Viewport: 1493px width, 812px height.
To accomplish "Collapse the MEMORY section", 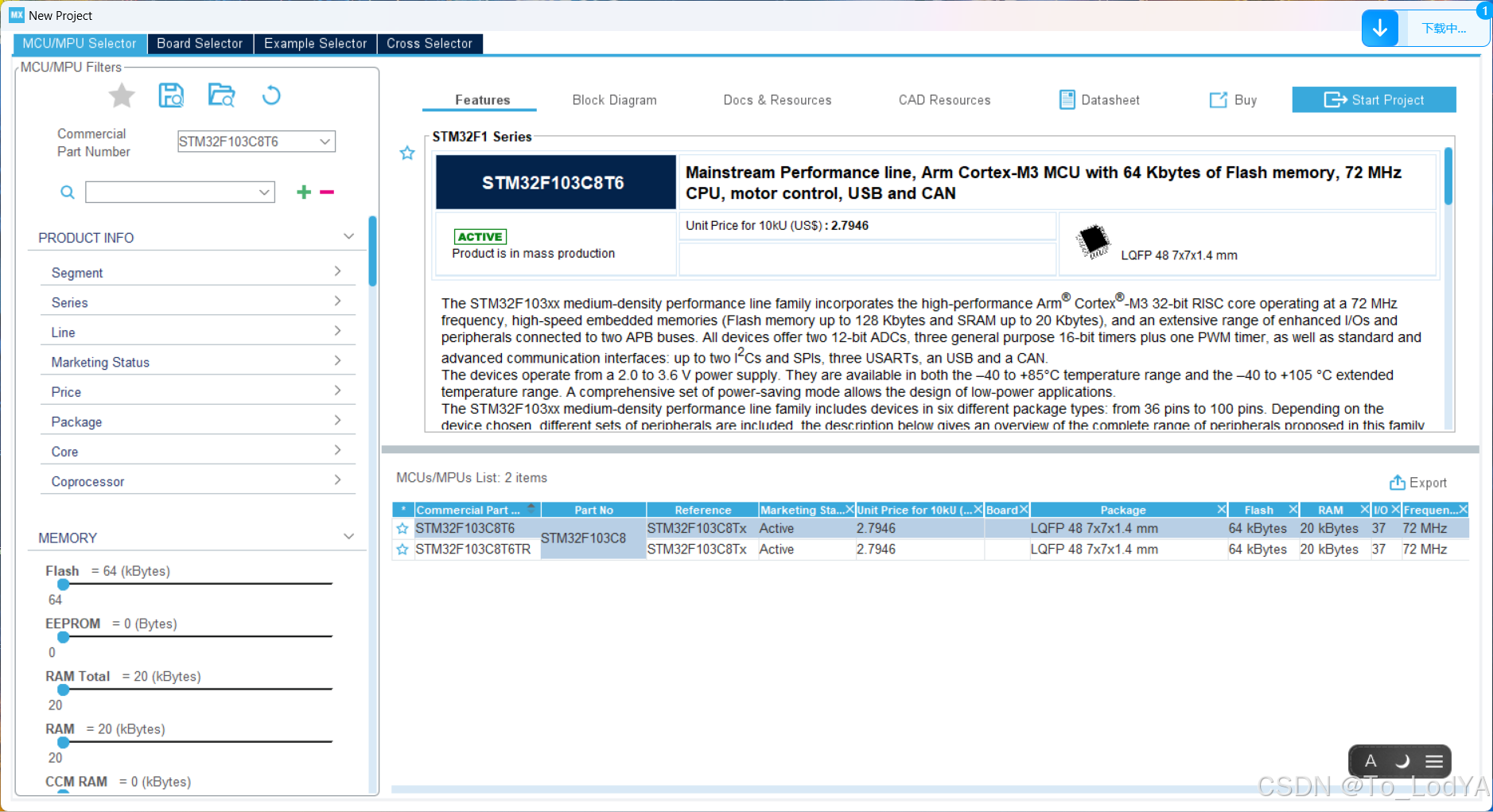I will click(348, 537).
